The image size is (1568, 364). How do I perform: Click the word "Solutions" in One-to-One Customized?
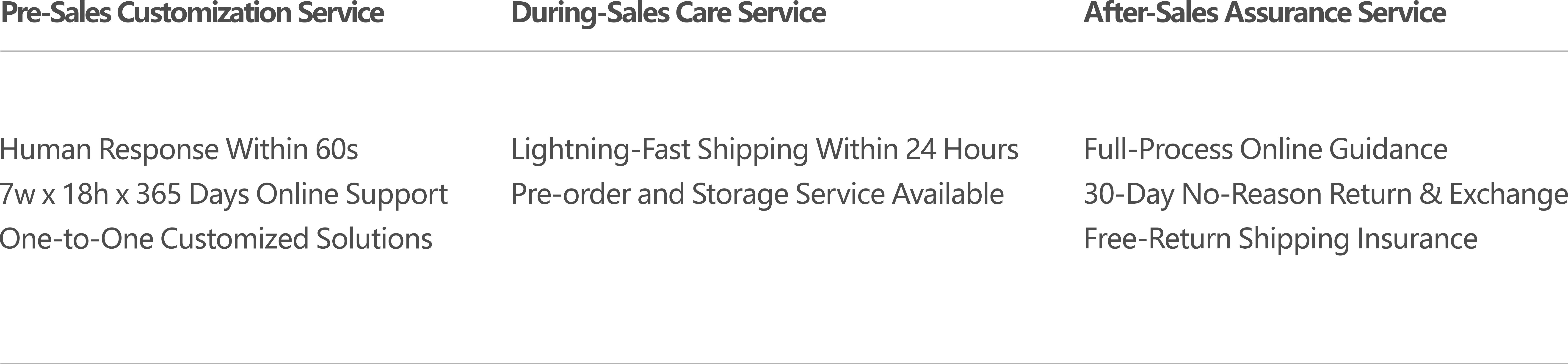click(374, 239)
